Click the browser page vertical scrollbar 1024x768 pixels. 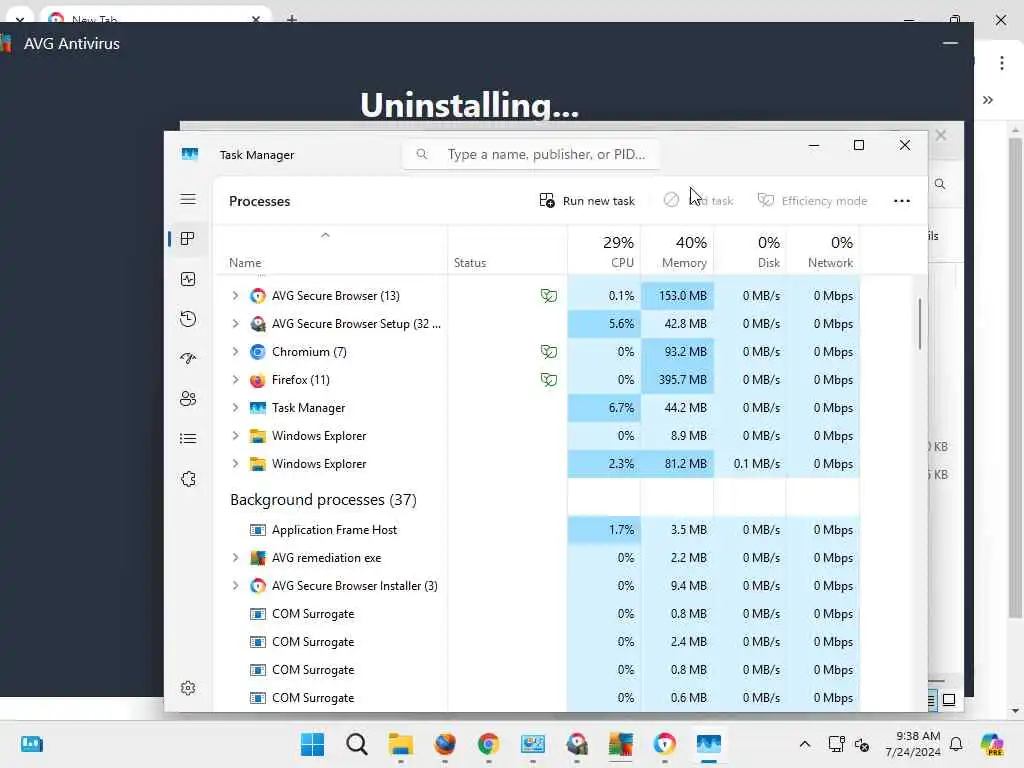1015,376
